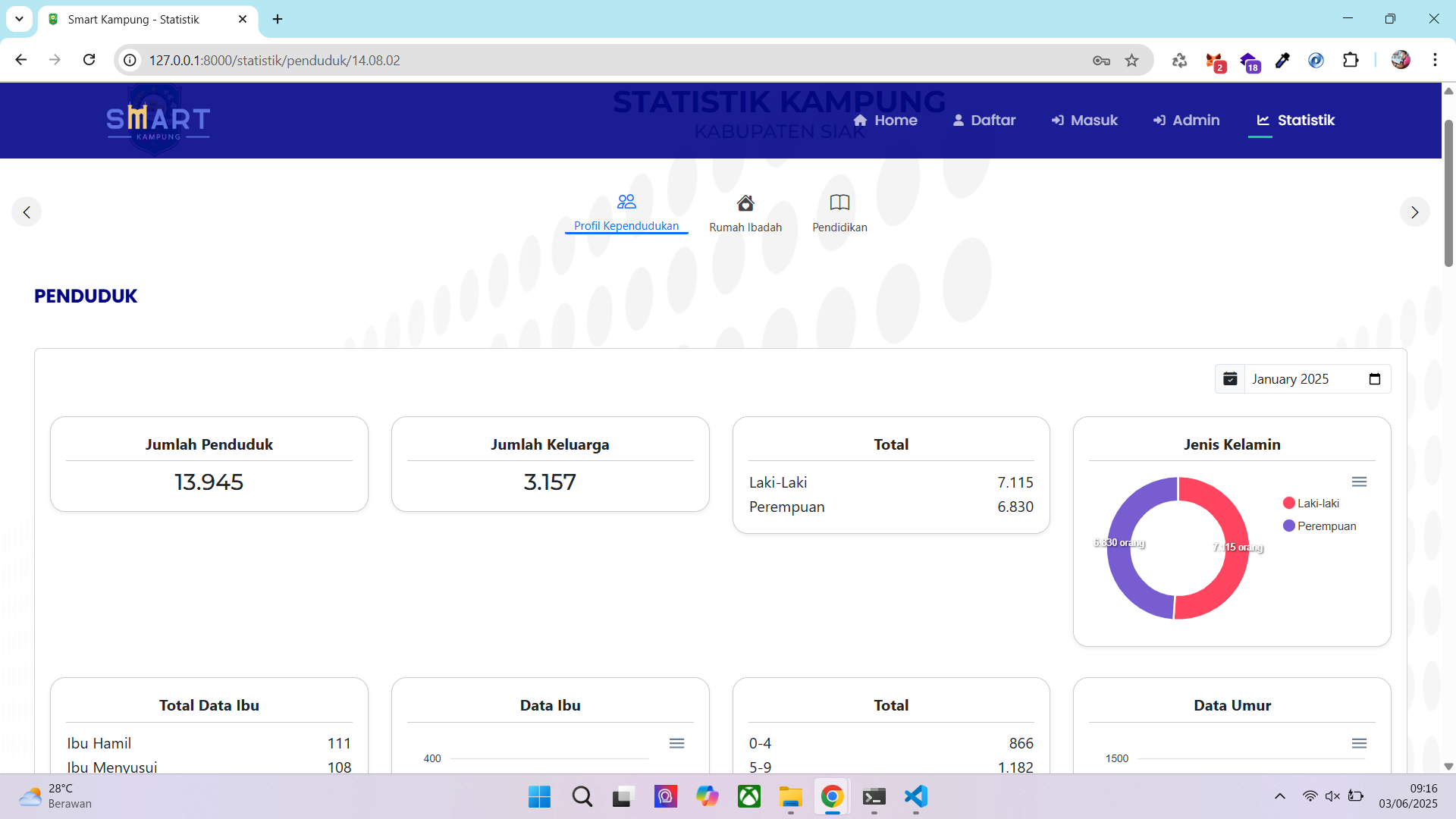1456x819 pixels.
Task: Expand the Data Umur chart menu
Action: [1359, 743]
